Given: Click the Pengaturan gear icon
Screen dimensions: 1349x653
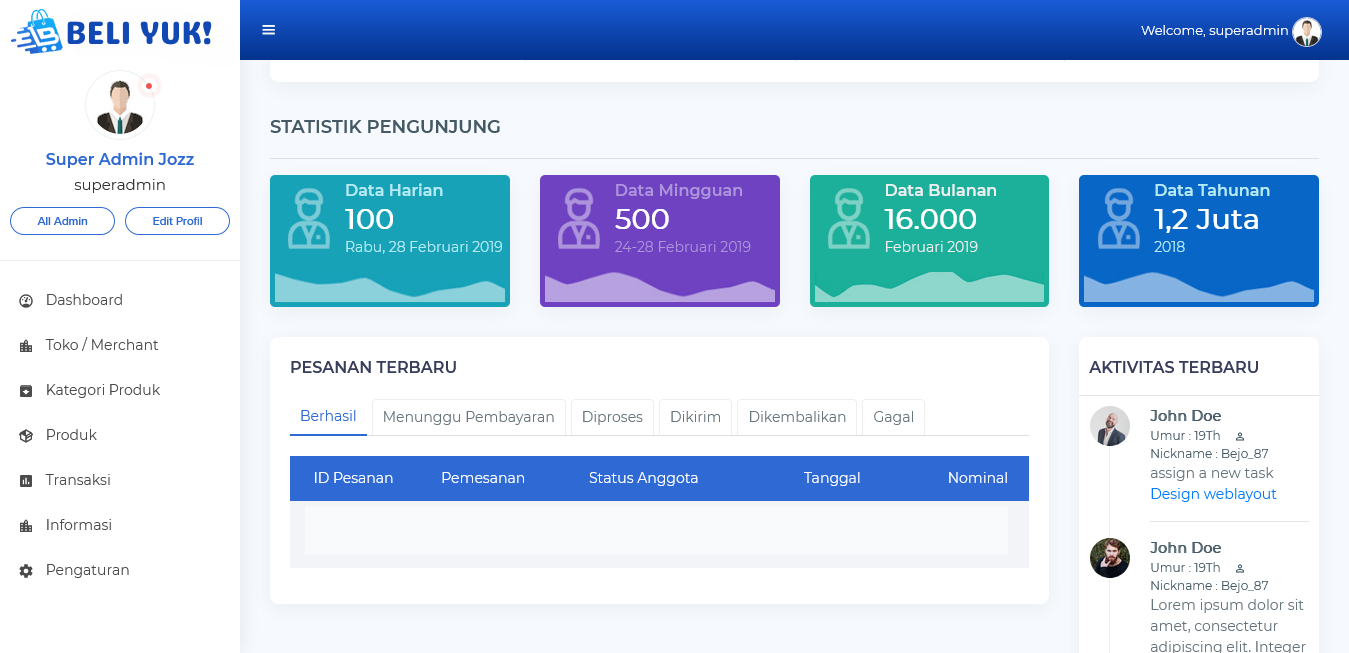Looking at the screenshot, I should pos(26,571).
